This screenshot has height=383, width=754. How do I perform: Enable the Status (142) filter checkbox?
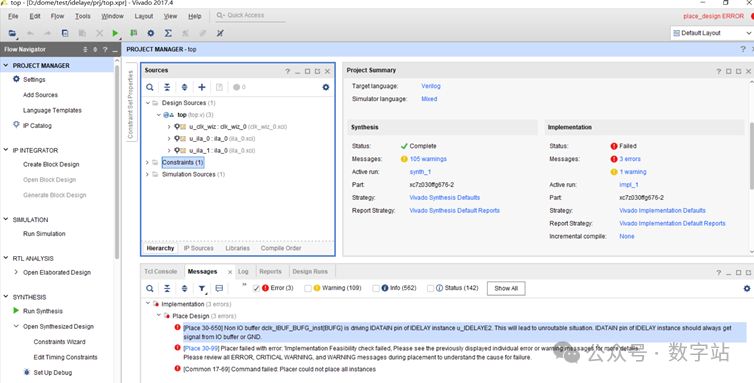[430, 288]
